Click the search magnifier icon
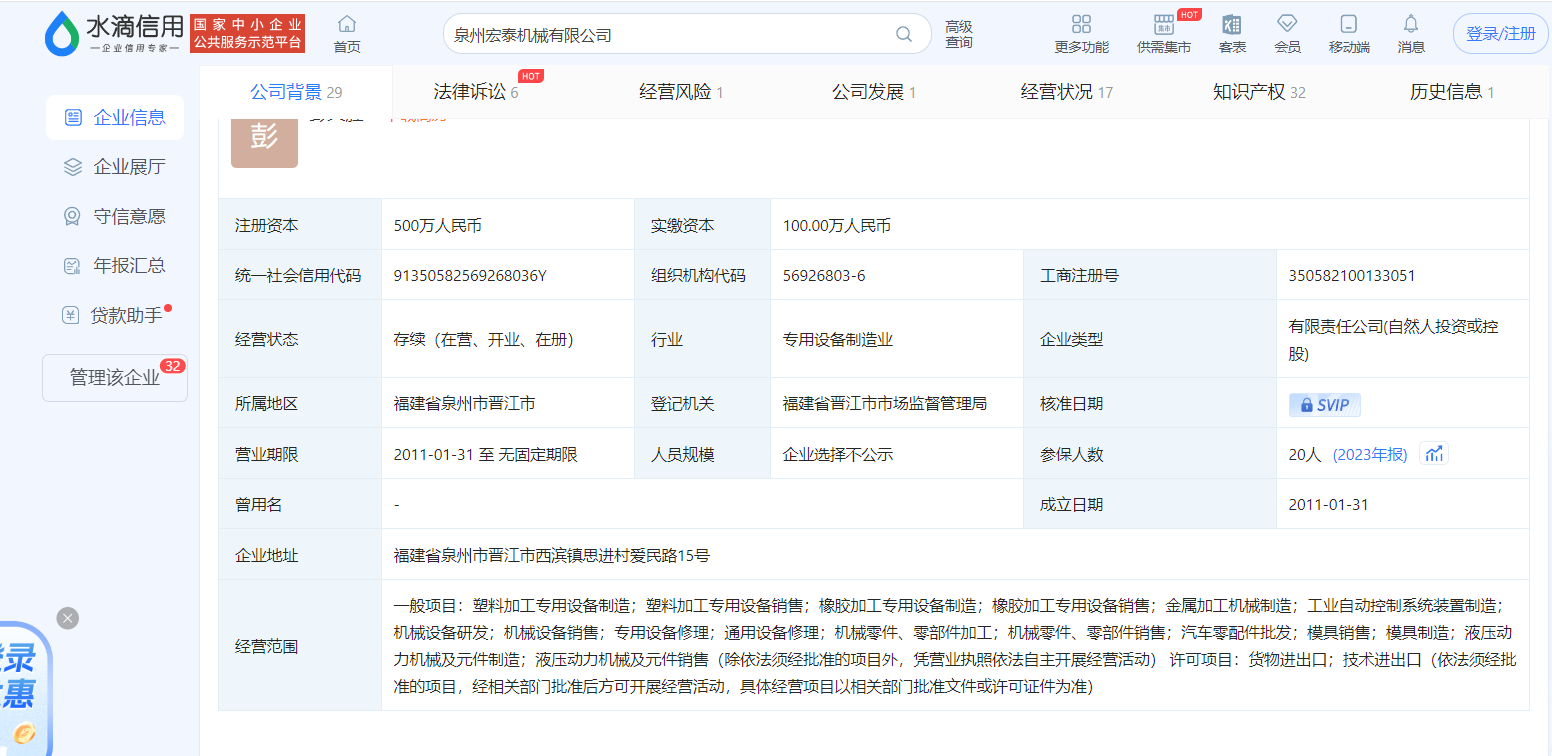The width and height of the screenshot is (1552, 756). 904,35
